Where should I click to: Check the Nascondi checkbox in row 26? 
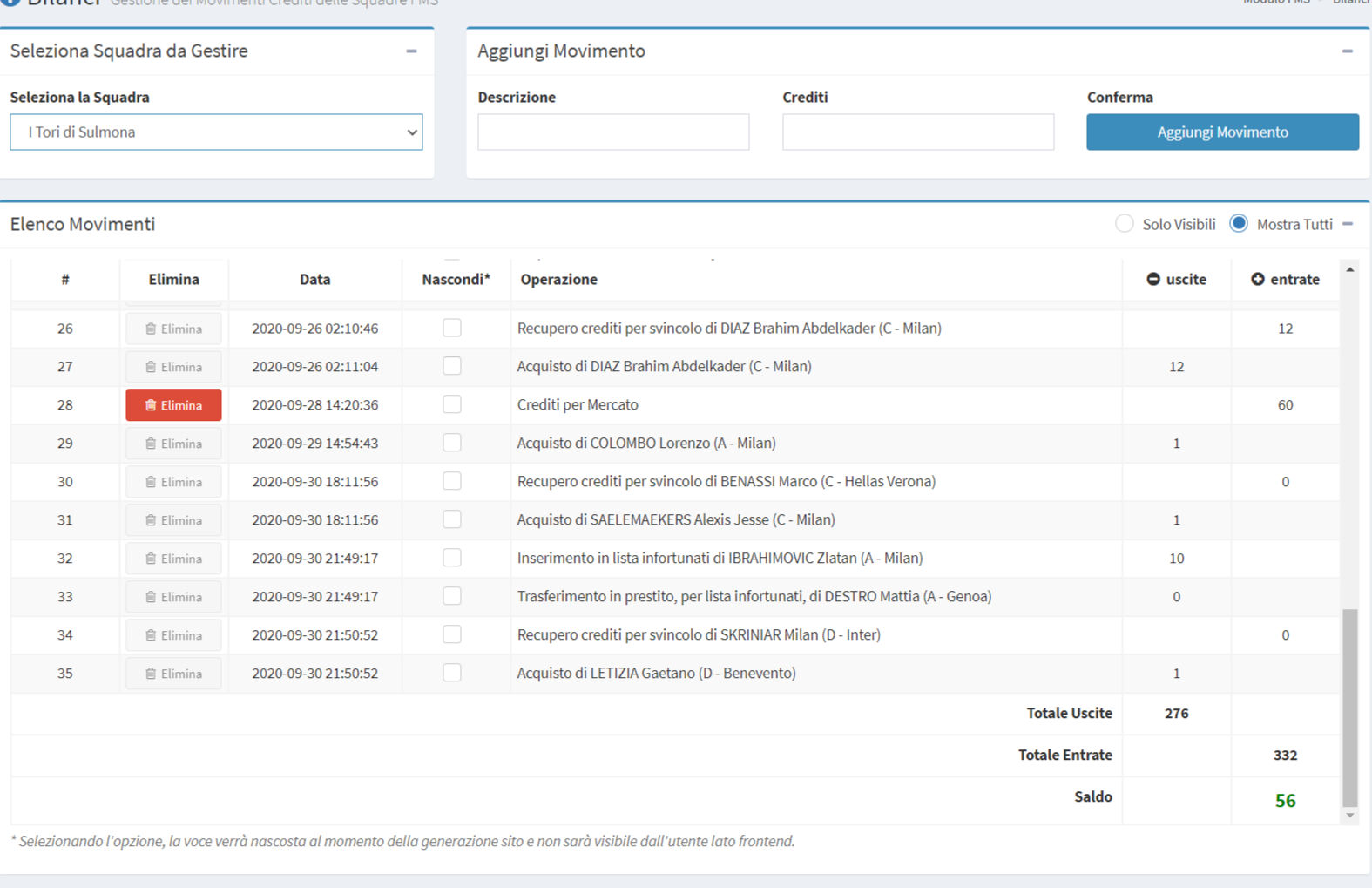coord(452,328)
